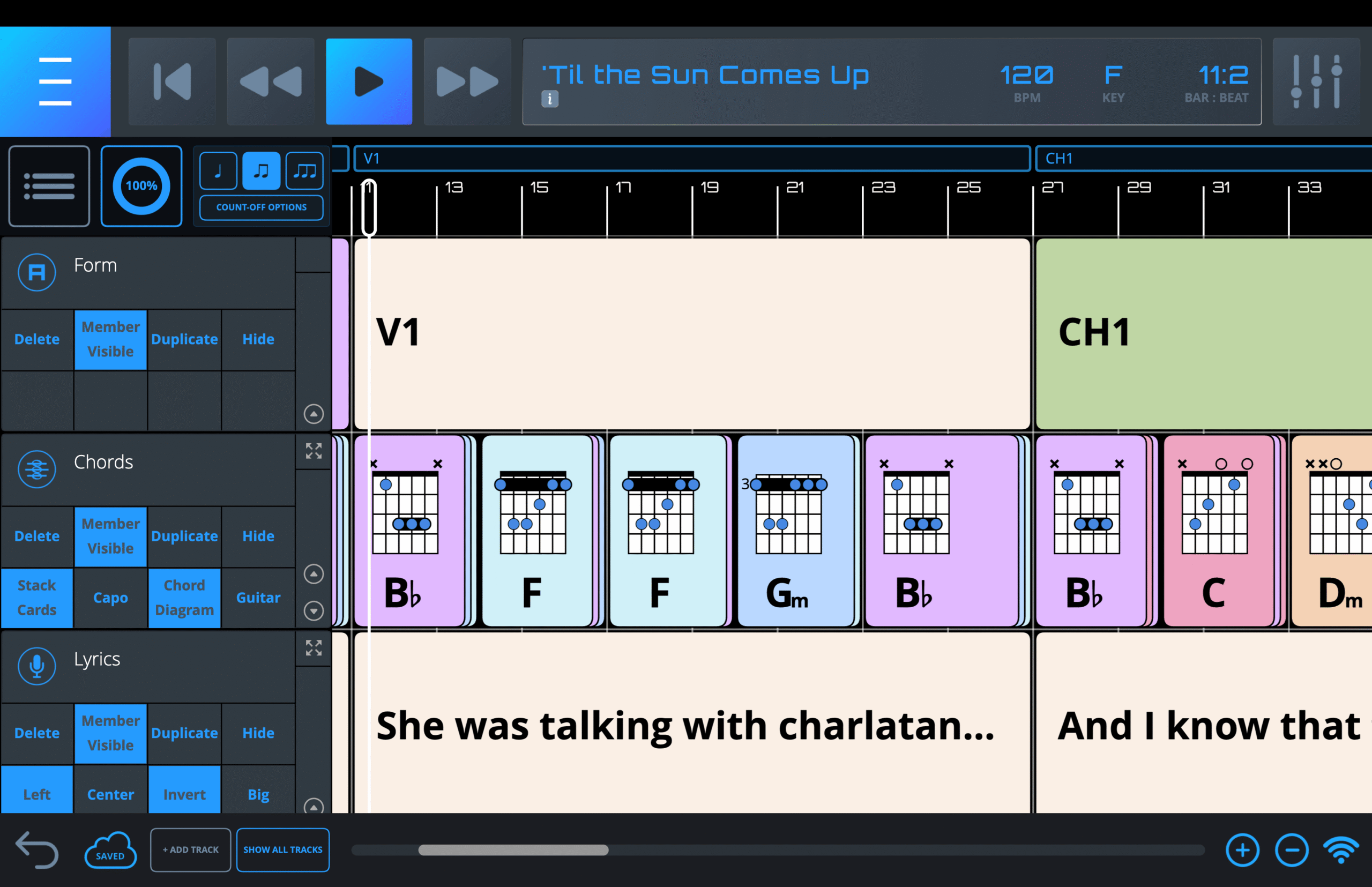This screenshot has width=1372, height=887.
Task: Toggle Stack Cards on the Chords track
Action: point(37,598)
